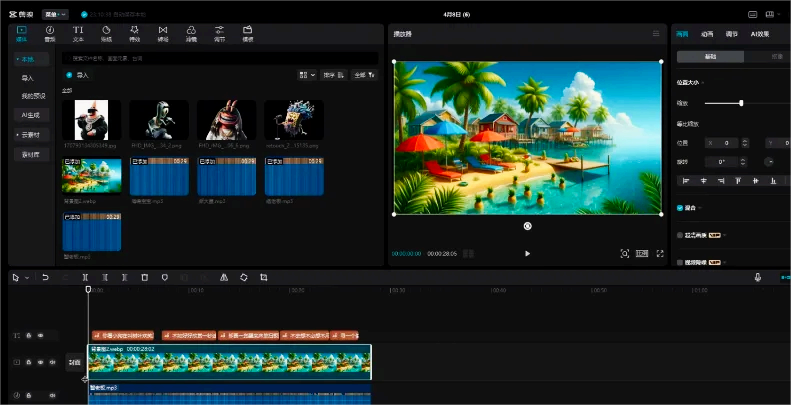Viewport: 791px width, 405px height.
Task: Click the delete trash icon in timeline toolbar
Action: (x=145, y=277)
